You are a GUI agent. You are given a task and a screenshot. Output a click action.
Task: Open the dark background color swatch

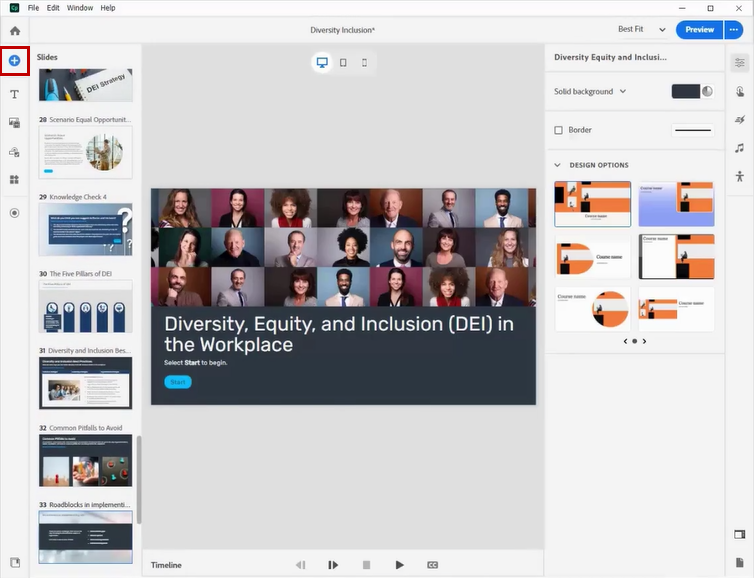686,91
